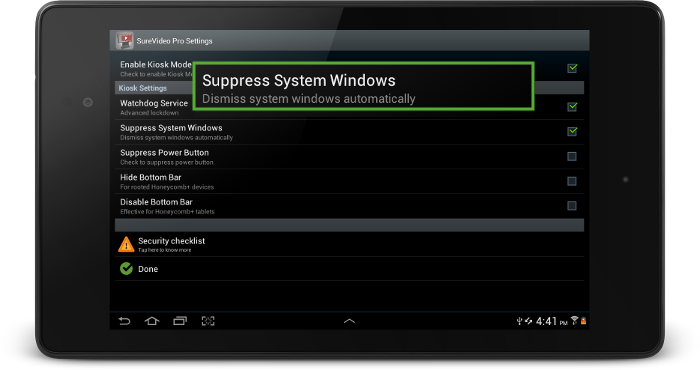Select the Suppress Power Button row label
The height and width of the screenshot is (370, 700).
(164, 152)
